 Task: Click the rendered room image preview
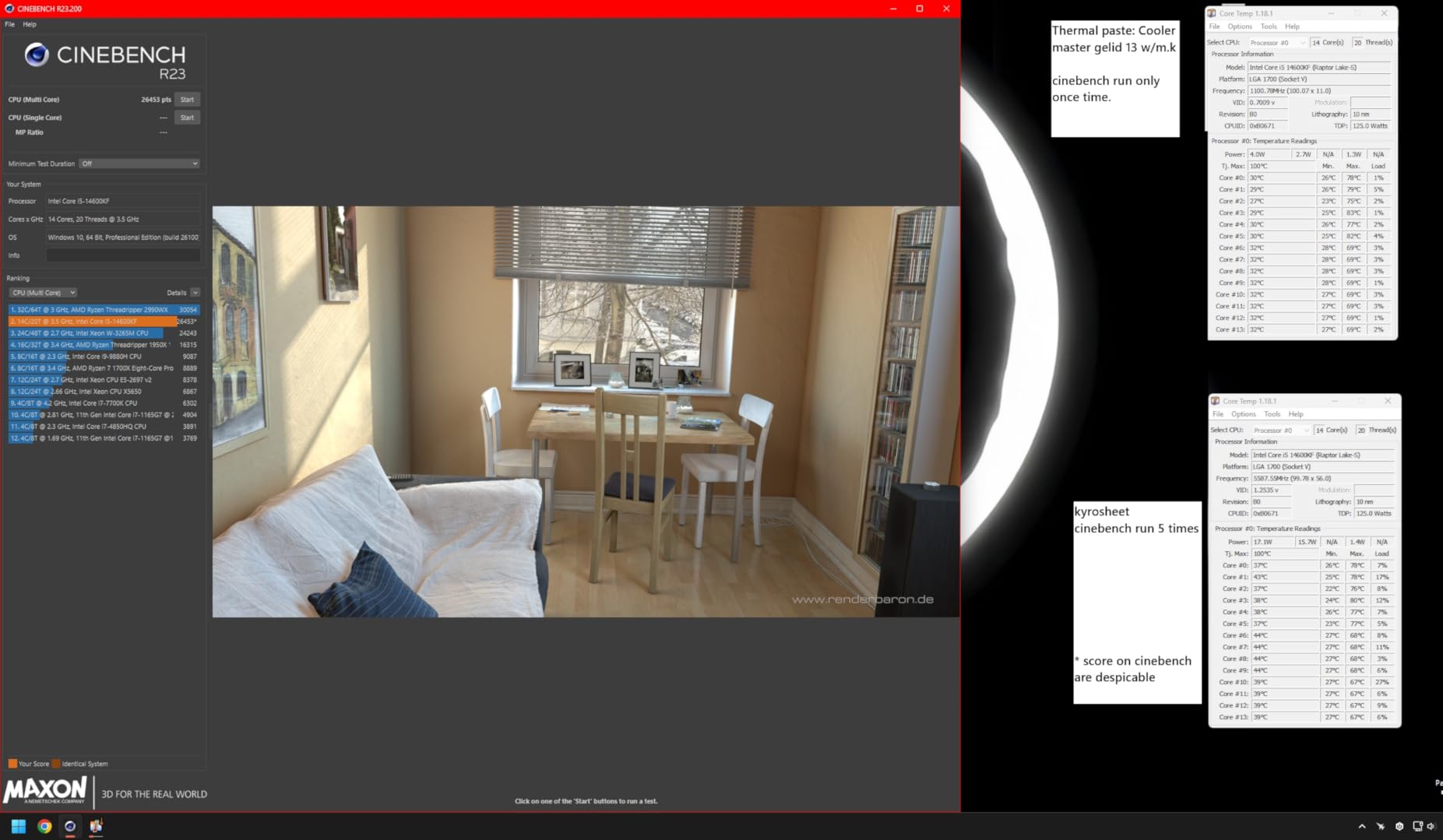tap(586, 412)
